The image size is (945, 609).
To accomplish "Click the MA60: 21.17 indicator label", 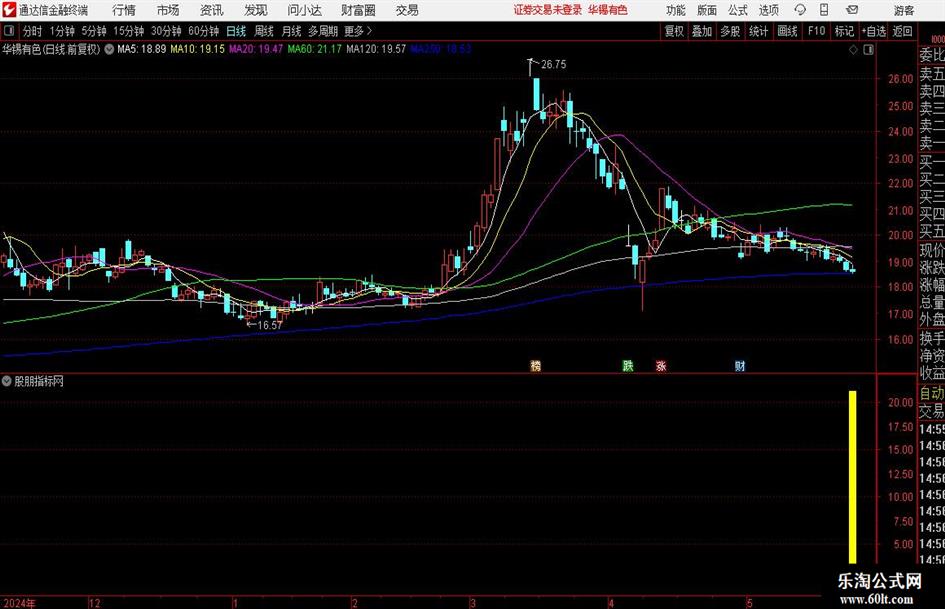I will 314,49.
